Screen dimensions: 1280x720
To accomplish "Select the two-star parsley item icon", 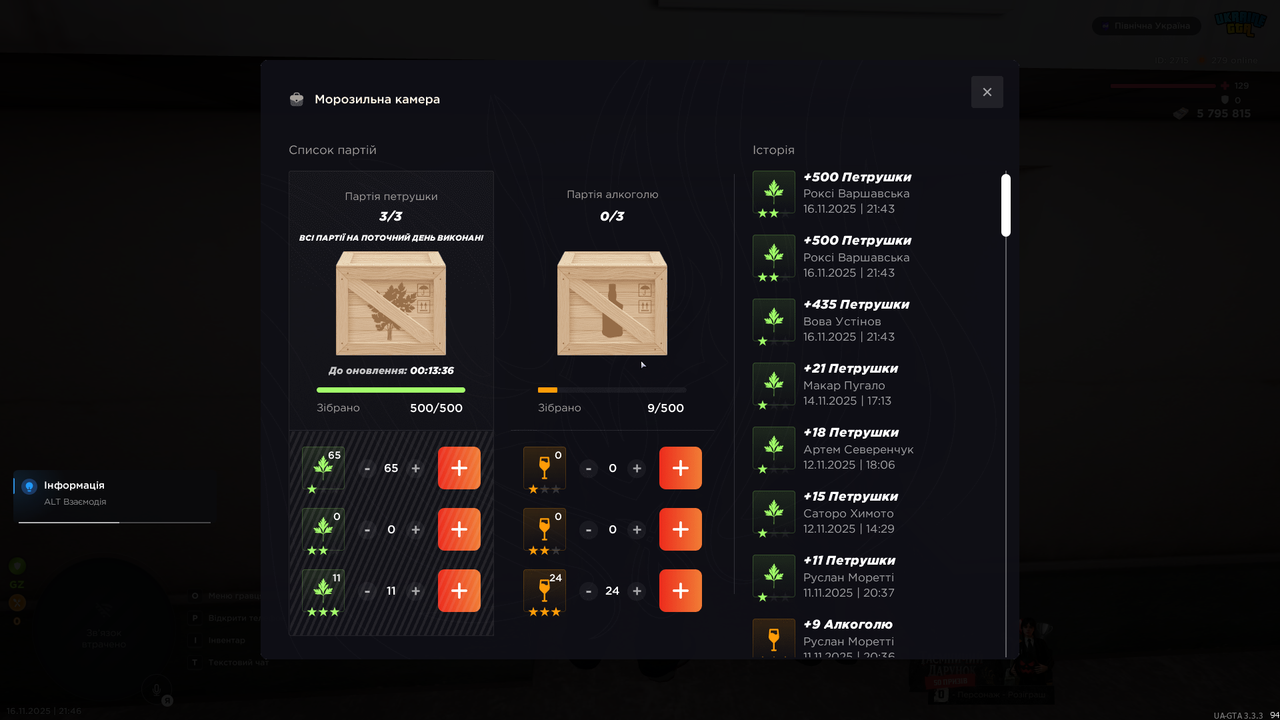I will click(x=323, y=529).
